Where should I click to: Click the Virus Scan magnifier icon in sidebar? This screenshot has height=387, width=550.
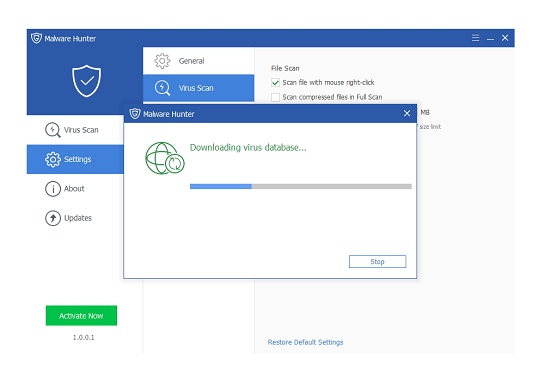point(53,130)
